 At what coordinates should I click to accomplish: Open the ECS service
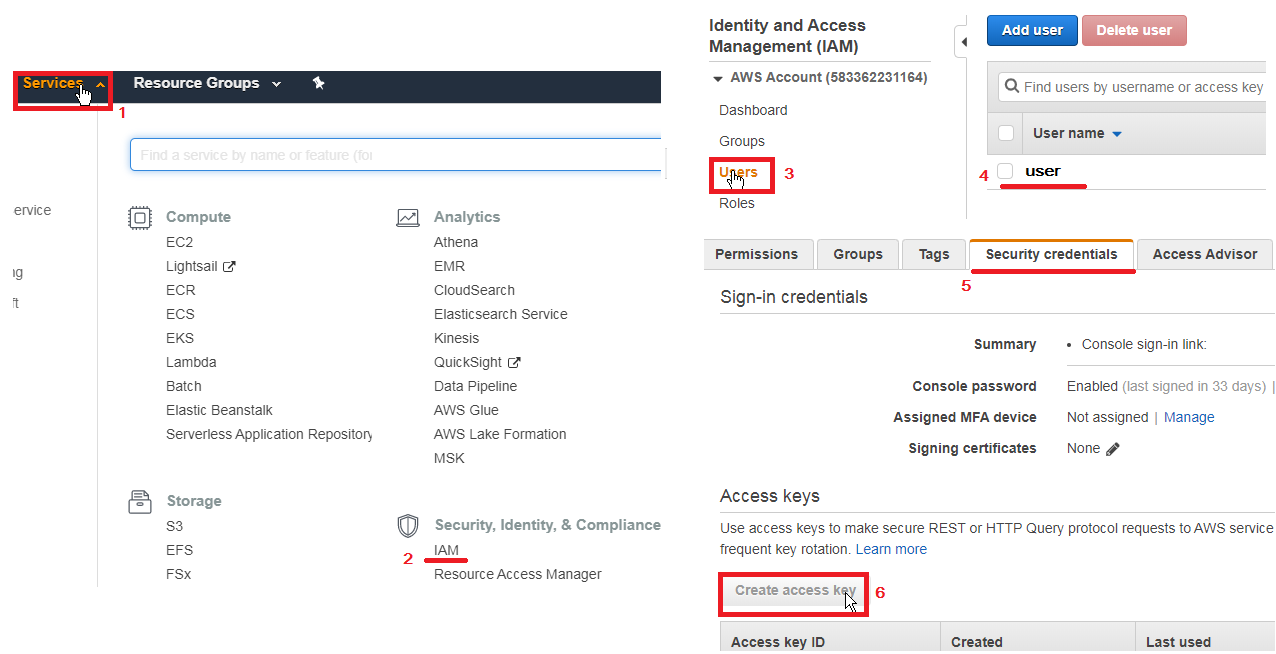pyautogui.click(x=180, y=314)
